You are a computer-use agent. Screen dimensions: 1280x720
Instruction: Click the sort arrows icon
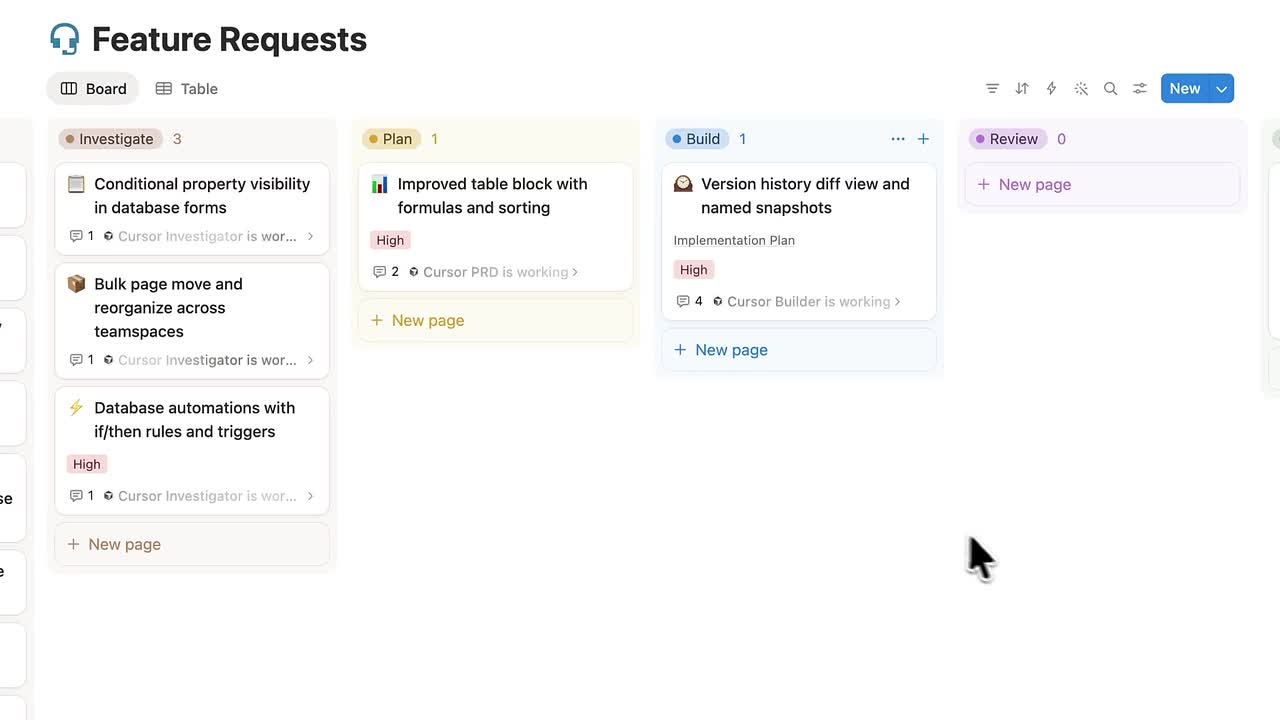[x=1022, y=88]
